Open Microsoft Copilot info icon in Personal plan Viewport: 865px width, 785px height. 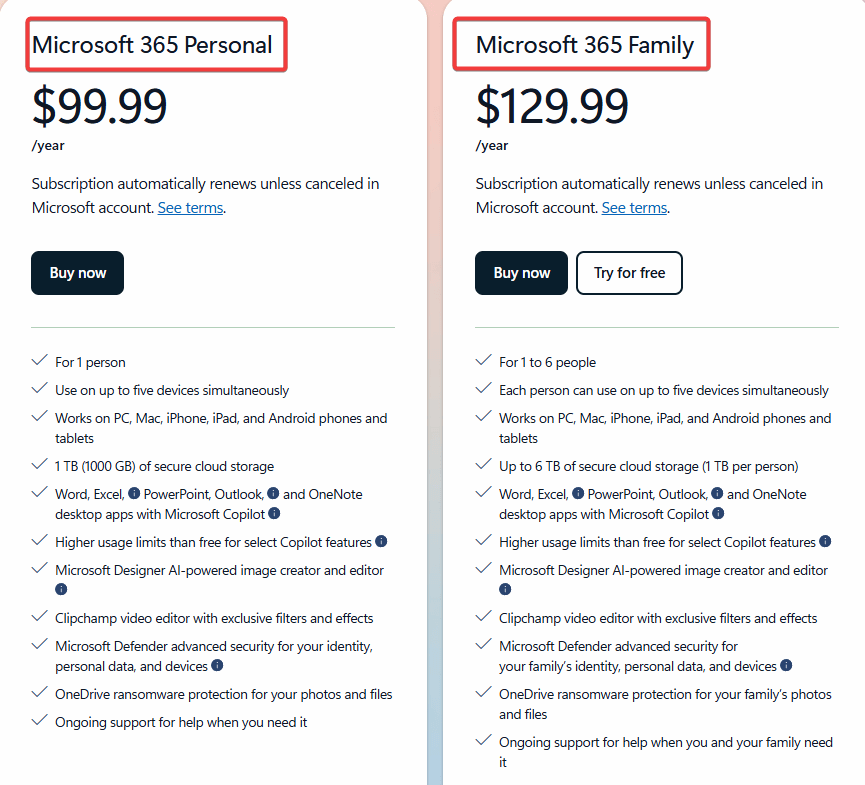pyautogui.click(x=274, y=514)
